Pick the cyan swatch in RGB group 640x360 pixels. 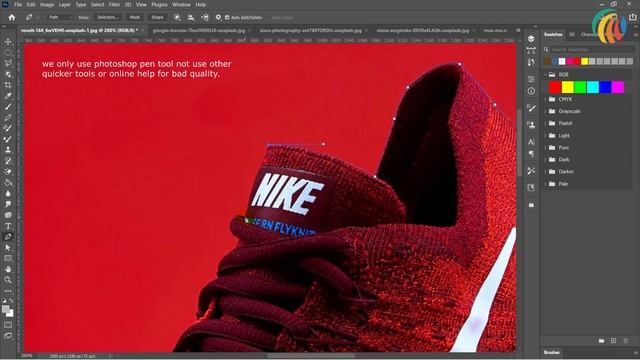(x=593, y=87)
